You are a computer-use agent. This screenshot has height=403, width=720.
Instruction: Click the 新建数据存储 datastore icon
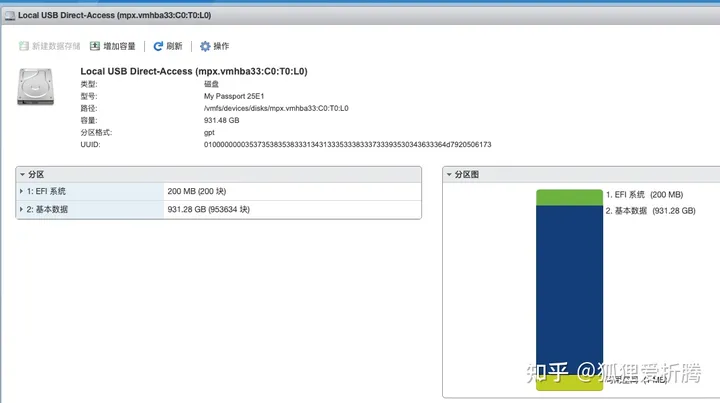(22, 46)
